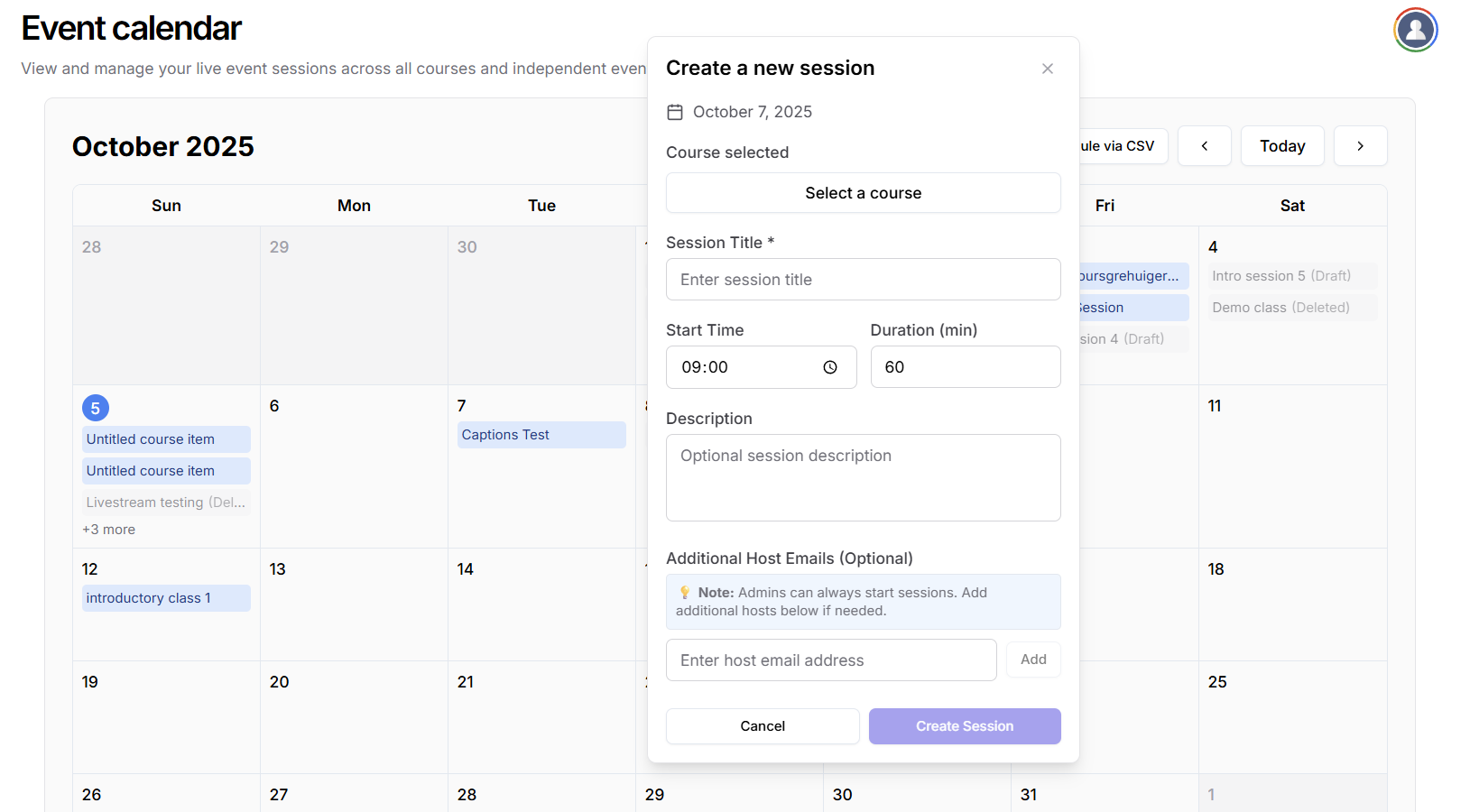Click the Duration (min) field

965,367
